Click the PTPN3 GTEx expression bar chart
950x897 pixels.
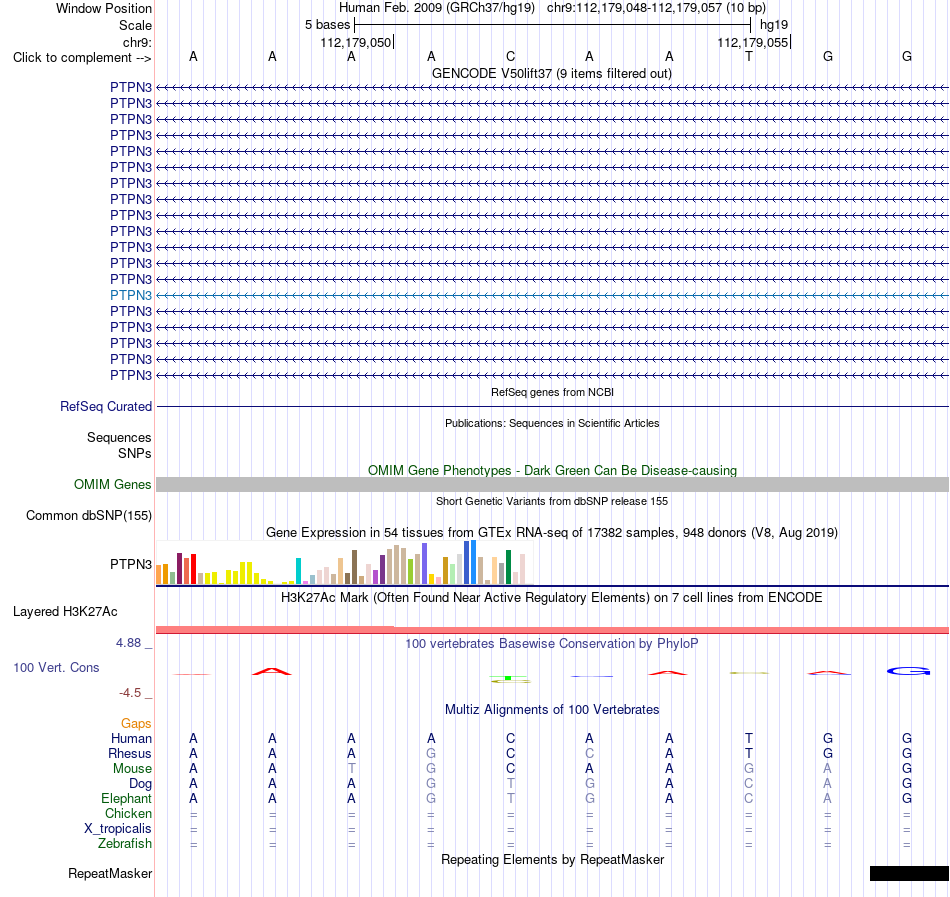coord(344,563)
